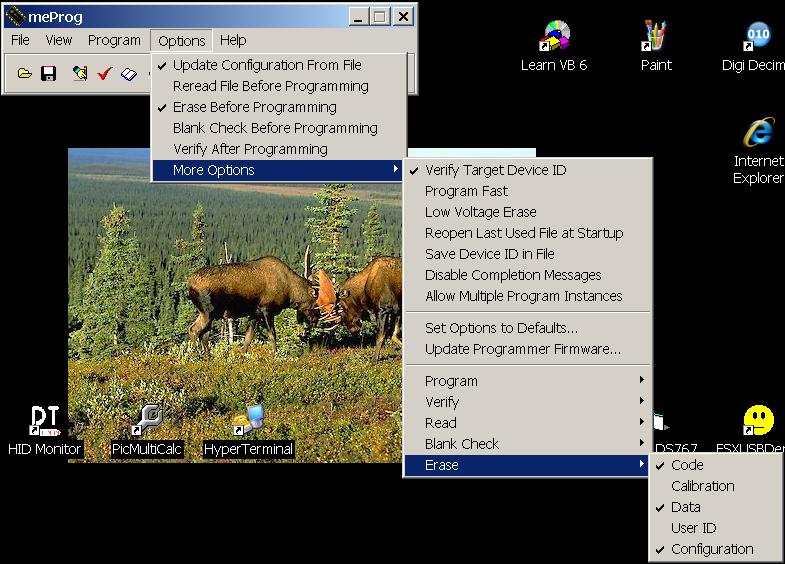Click the red checkmark verify toolbar icon
The height and width of the screenshot is (564, 785).
(x=104, y=74)
